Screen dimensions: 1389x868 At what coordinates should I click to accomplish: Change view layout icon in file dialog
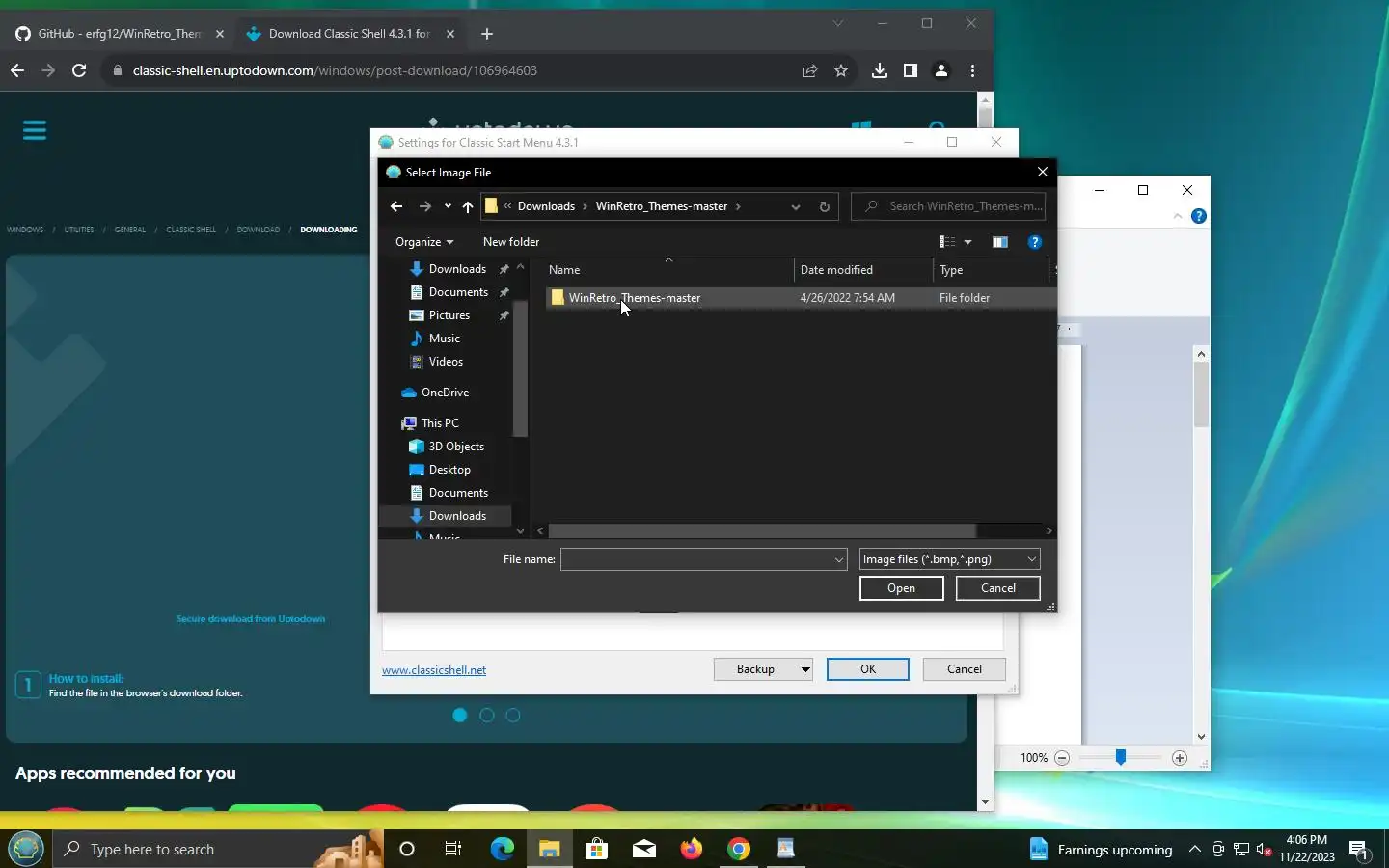coord(947,242)
